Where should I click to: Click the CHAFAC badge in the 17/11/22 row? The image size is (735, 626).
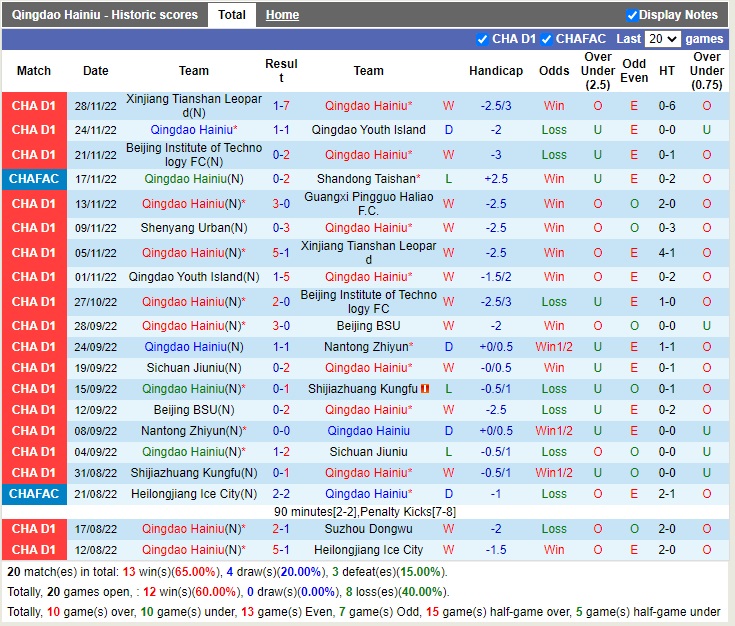pos(34,179)
